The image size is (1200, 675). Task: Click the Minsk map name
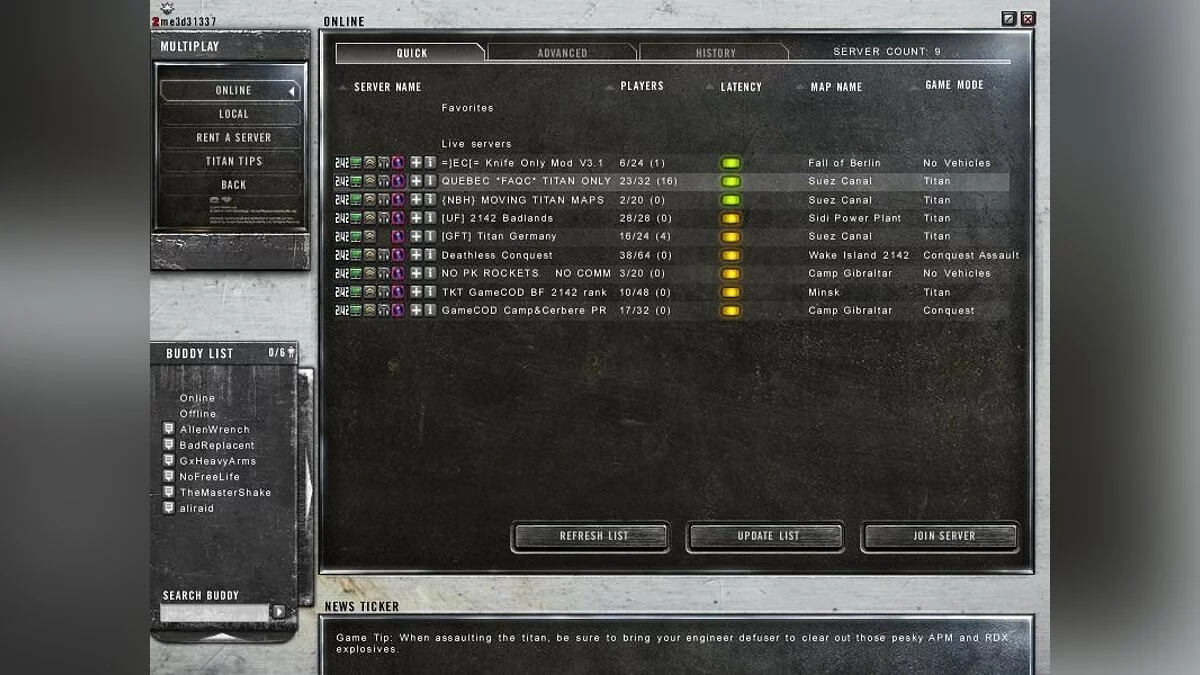(x=824, y=292)
